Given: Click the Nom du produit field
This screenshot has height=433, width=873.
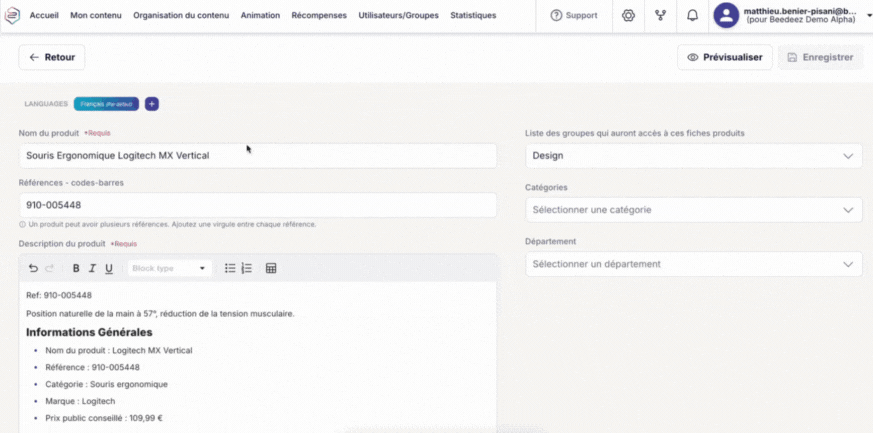Looking at the screenshot, I should pos(258,156).
